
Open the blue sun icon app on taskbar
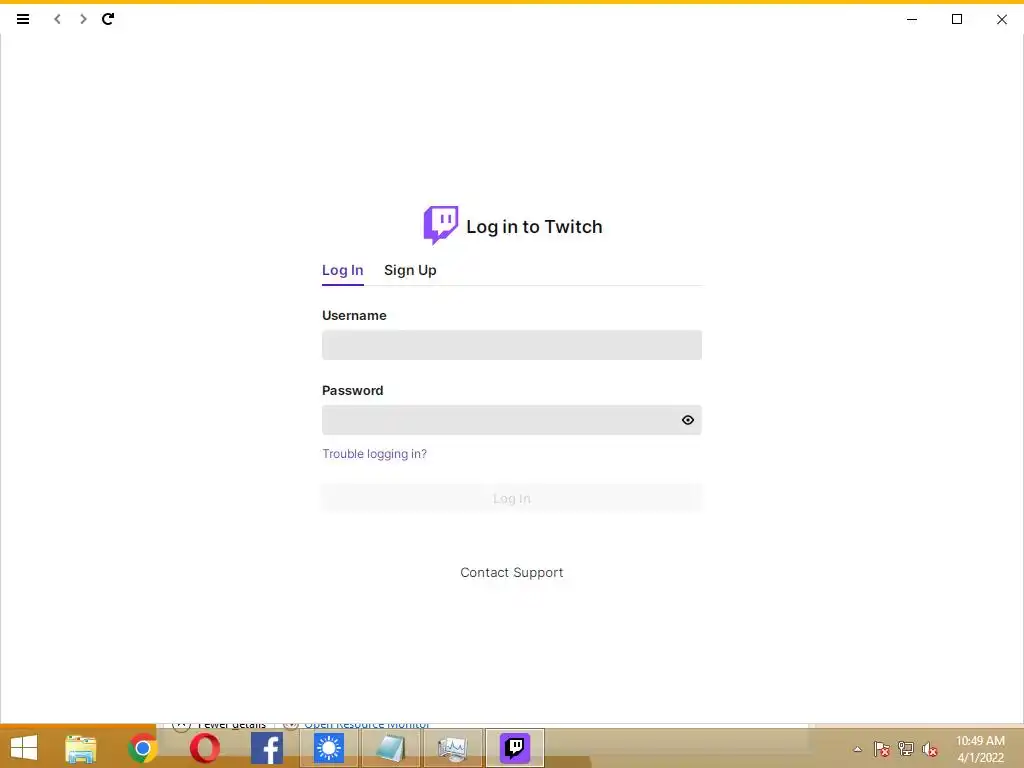(328, 748)
